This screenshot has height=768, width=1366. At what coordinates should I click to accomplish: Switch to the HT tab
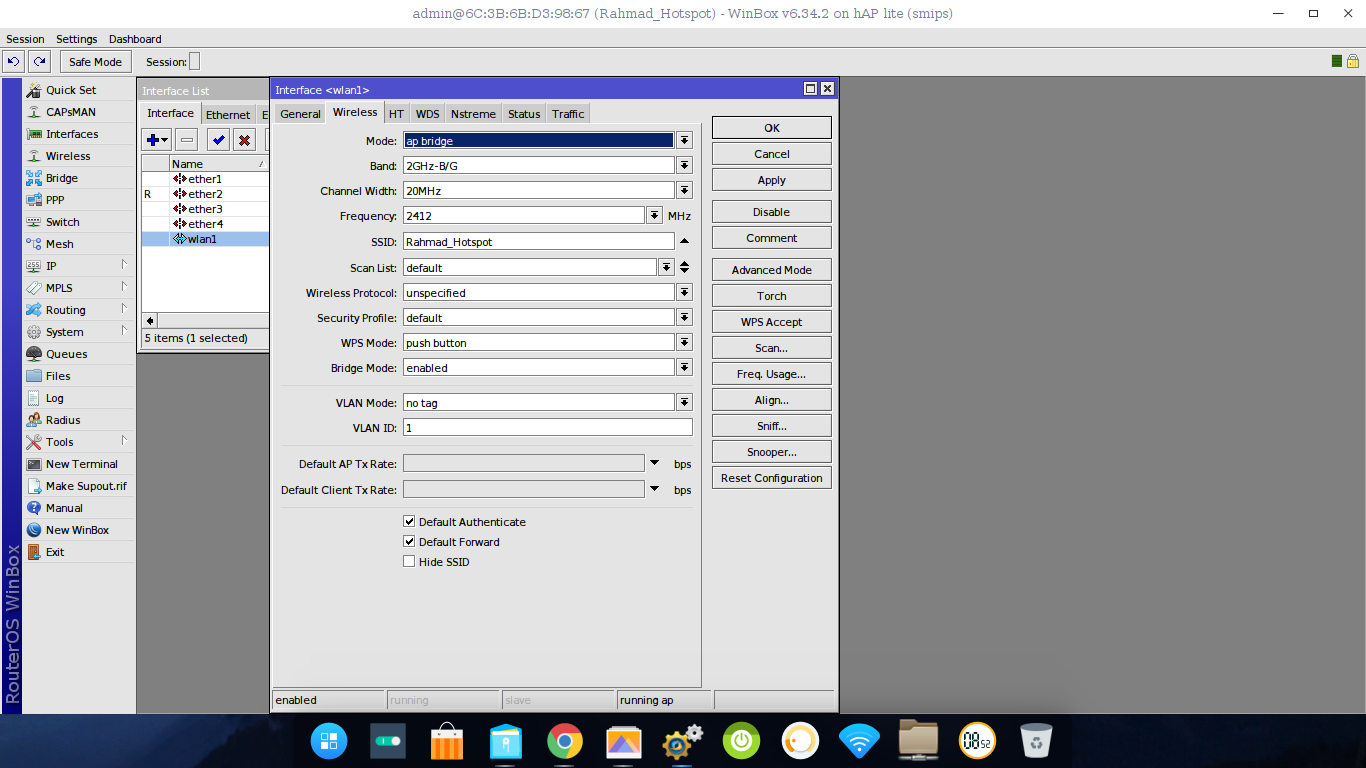(x=397, y=114)
